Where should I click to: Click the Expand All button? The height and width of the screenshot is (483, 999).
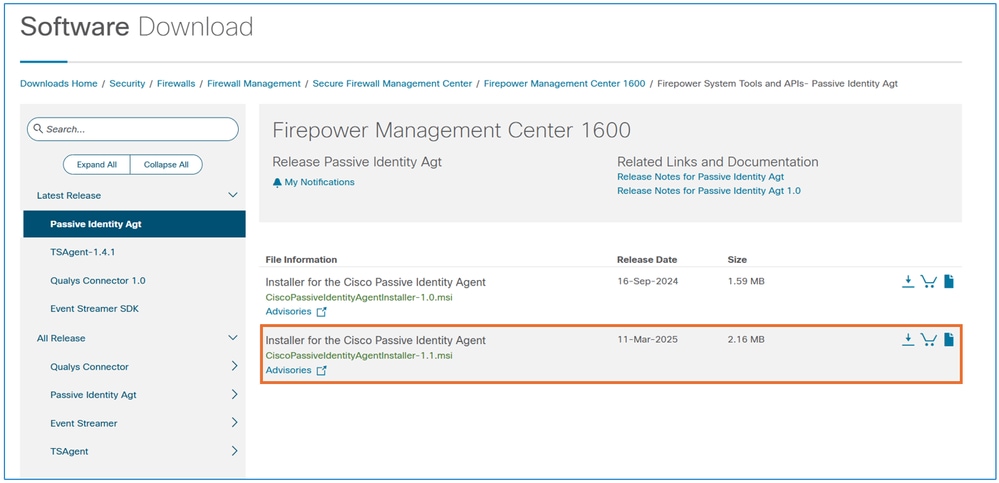pyautogui.click(x=97, y=164)
